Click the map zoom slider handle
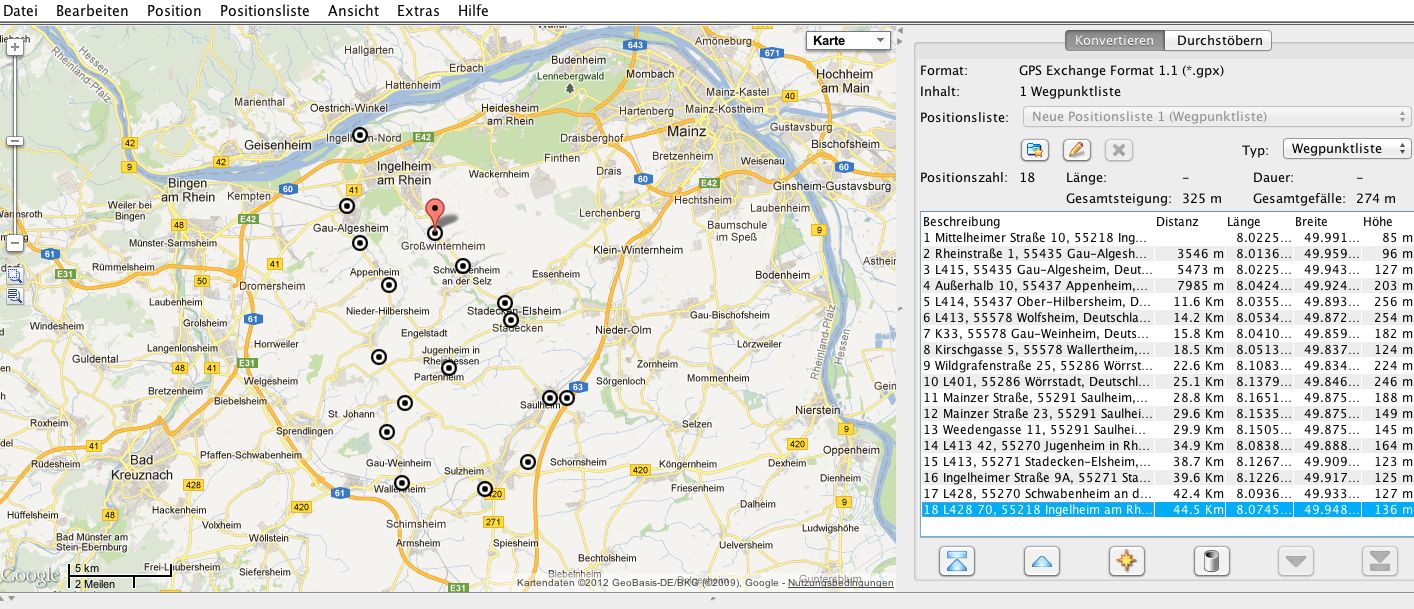 click(x=14, y=141)
